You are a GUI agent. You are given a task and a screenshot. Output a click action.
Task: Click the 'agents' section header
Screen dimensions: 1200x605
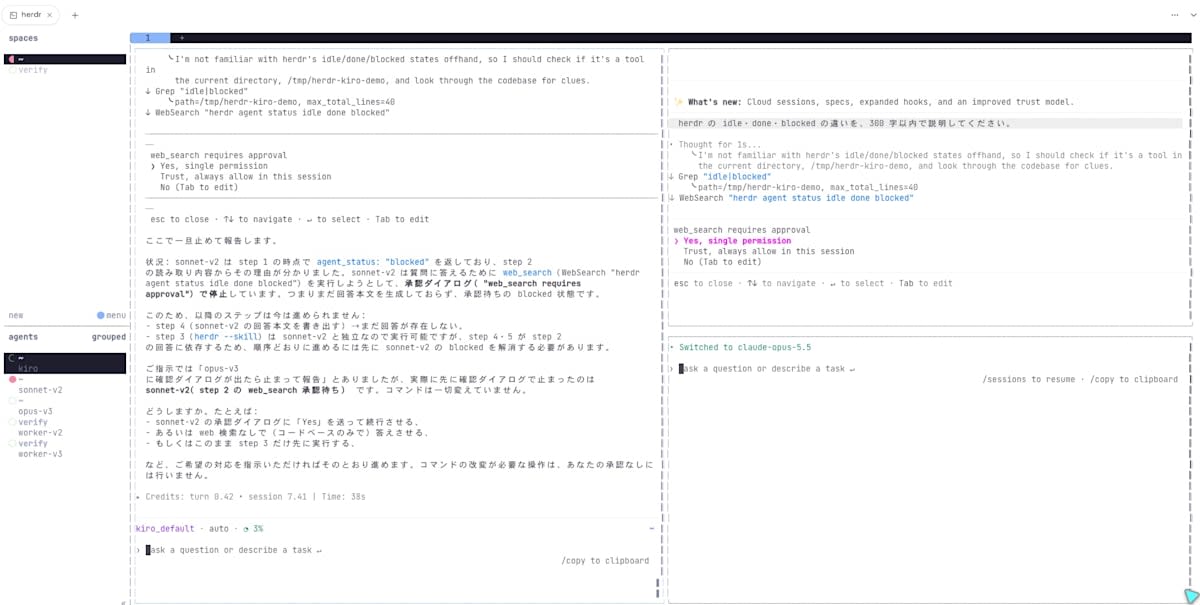23,337
